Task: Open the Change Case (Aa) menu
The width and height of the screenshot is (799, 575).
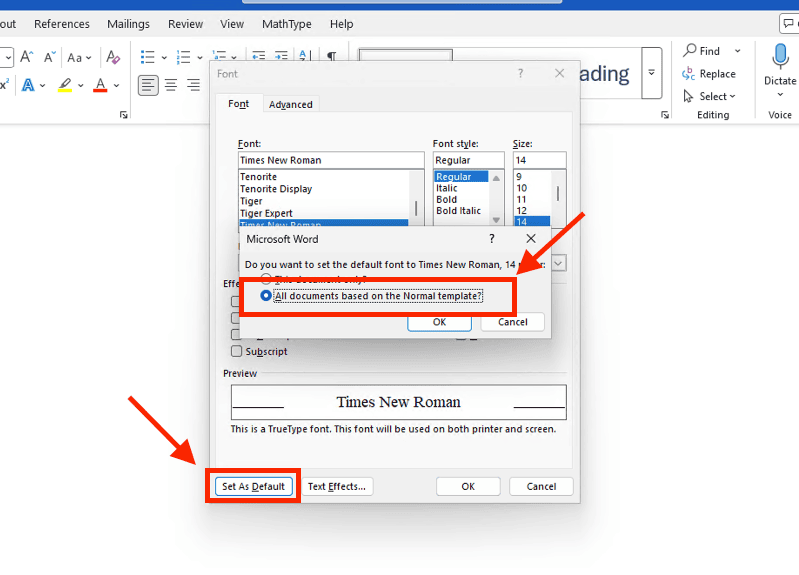Action: 79,58
